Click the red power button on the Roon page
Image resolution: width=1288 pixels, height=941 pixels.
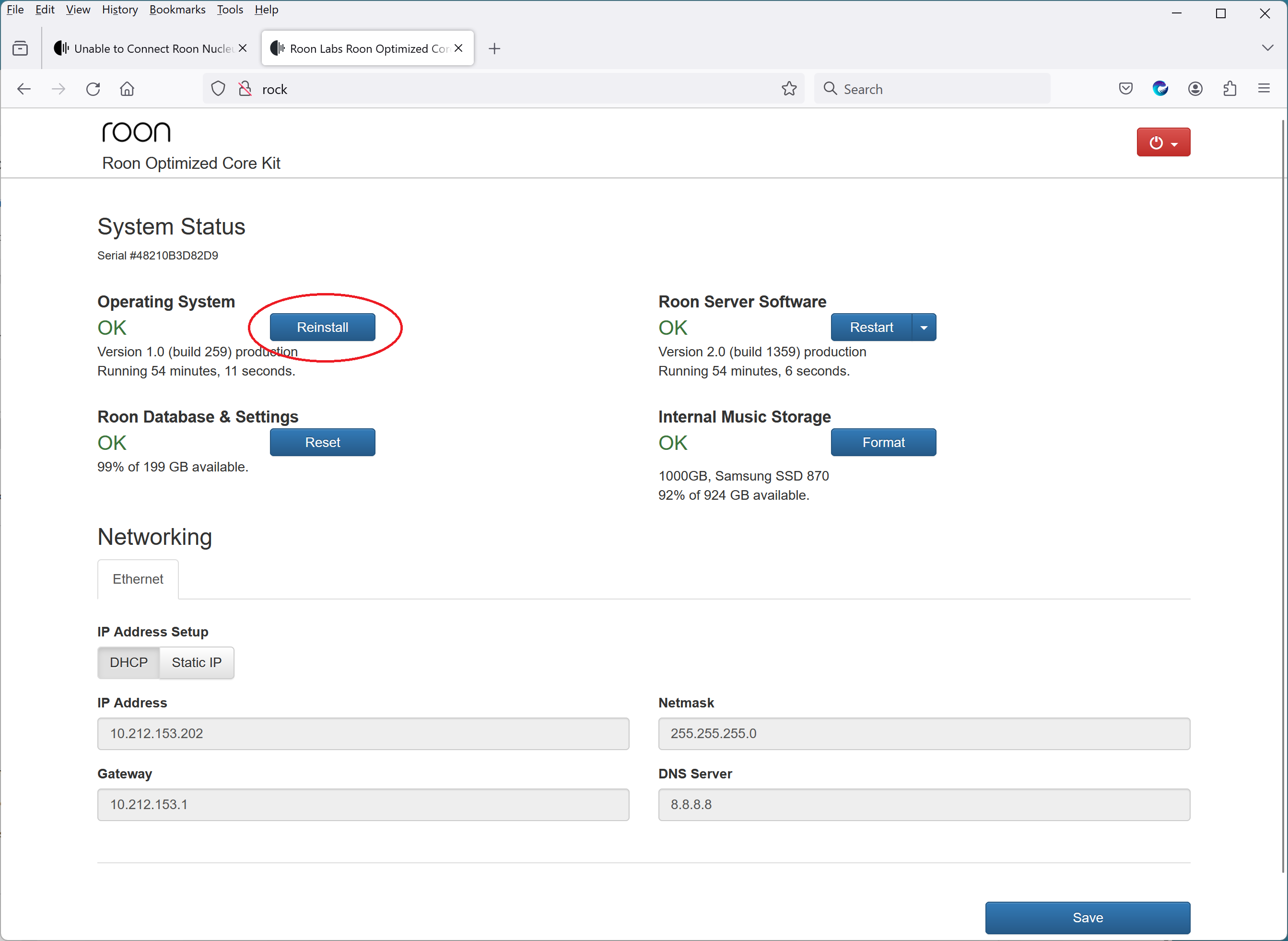coord(1157,142)
